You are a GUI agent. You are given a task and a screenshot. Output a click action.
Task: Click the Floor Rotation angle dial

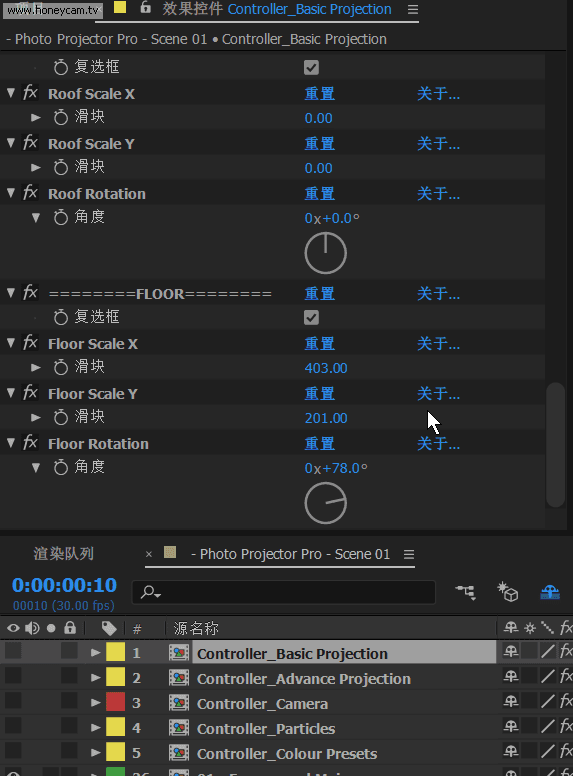coord(326,503)
